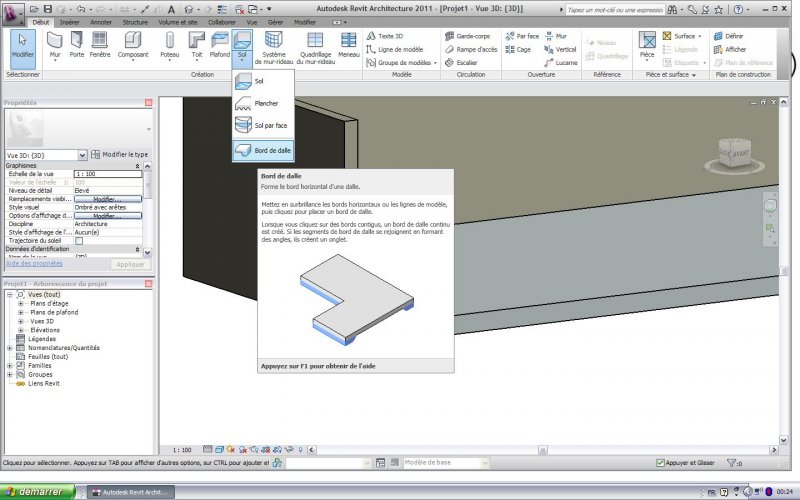The image size is (800, 500).
Task: Click the Pièce room tool
Action: click(x=646, y=45)
